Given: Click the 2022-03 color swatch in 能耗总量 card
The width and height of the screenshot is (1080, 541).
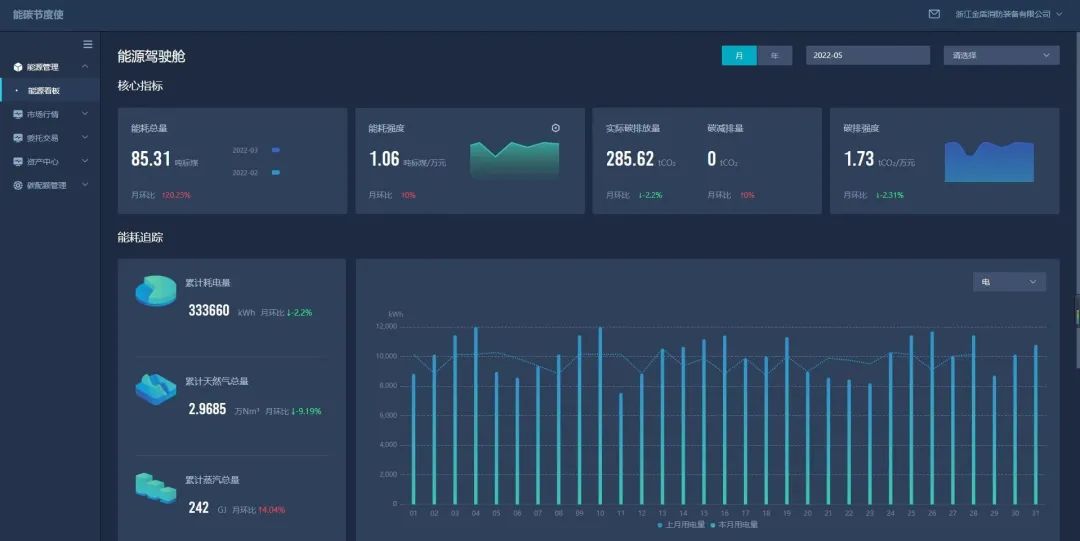Looking at the screenshot, I should (x=275, y=150).
